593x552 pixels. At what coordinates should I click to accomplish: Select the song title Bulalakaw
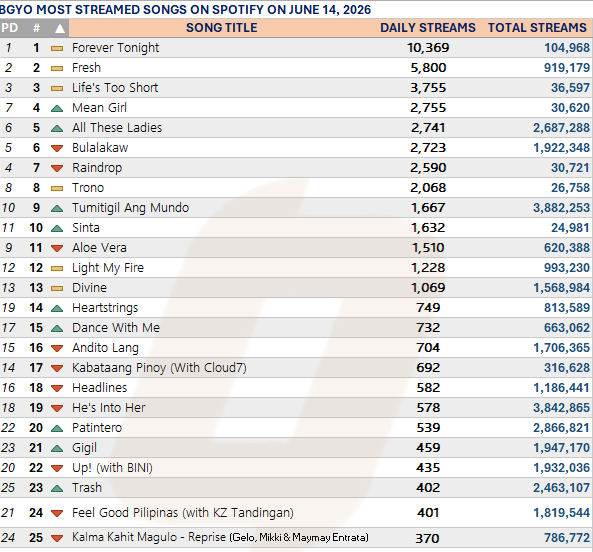click(100, 148)
